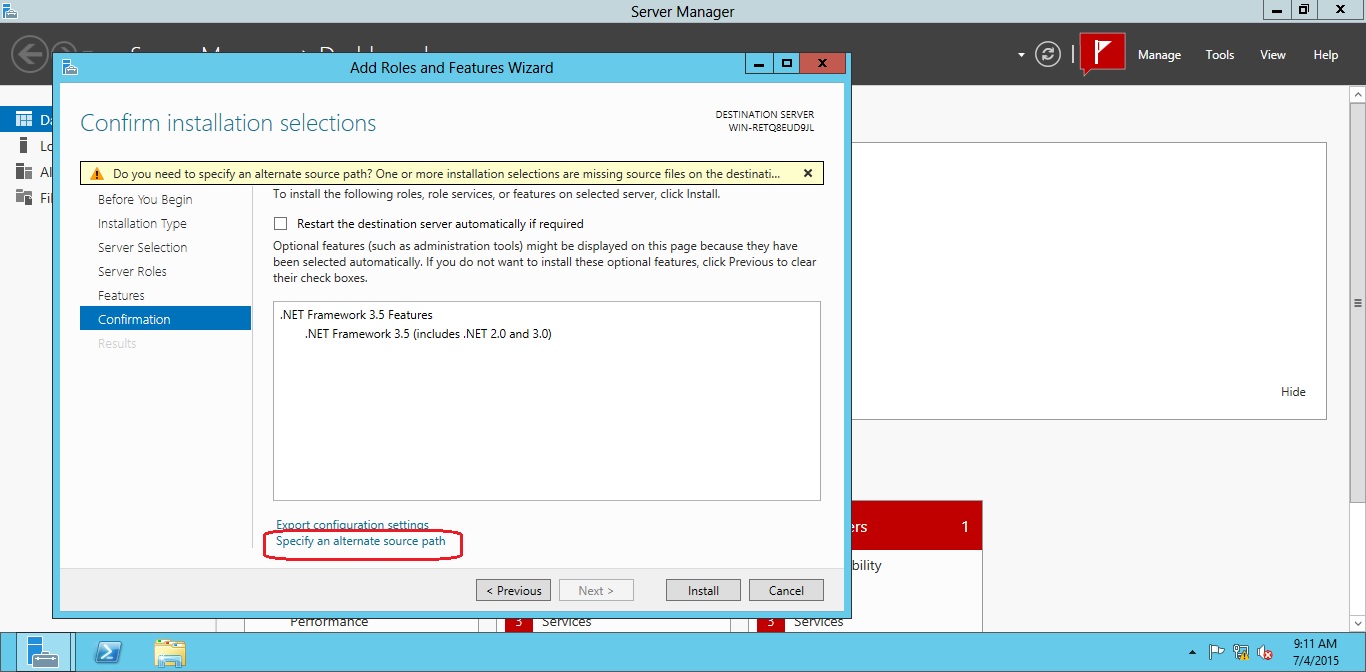This screenshot has height=672, width=1366.
Task: Open File Explorer from the taskbar
Action: tap(170, 651)
